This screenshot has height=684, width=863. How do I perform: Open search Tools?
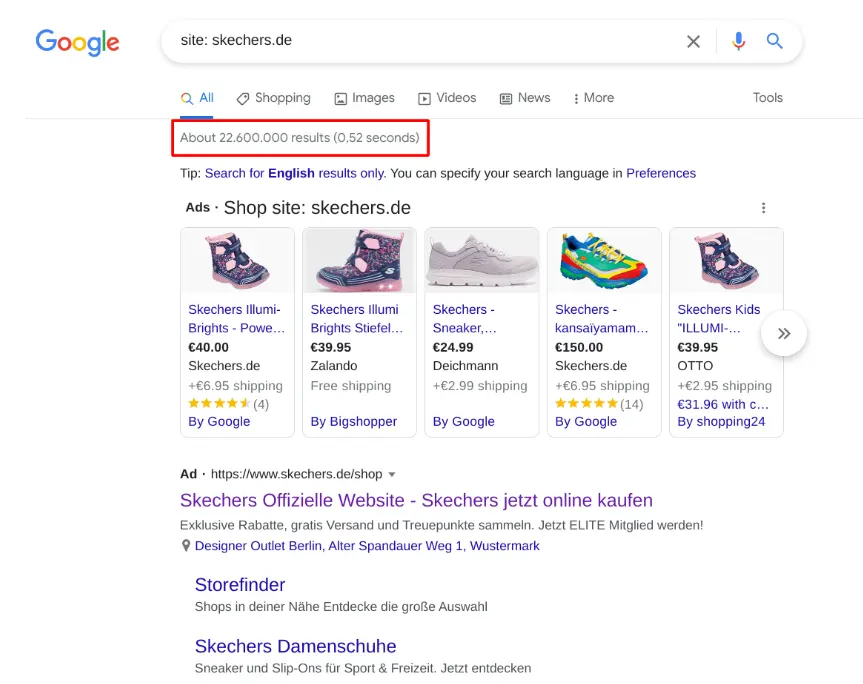[x=767, y=98]
